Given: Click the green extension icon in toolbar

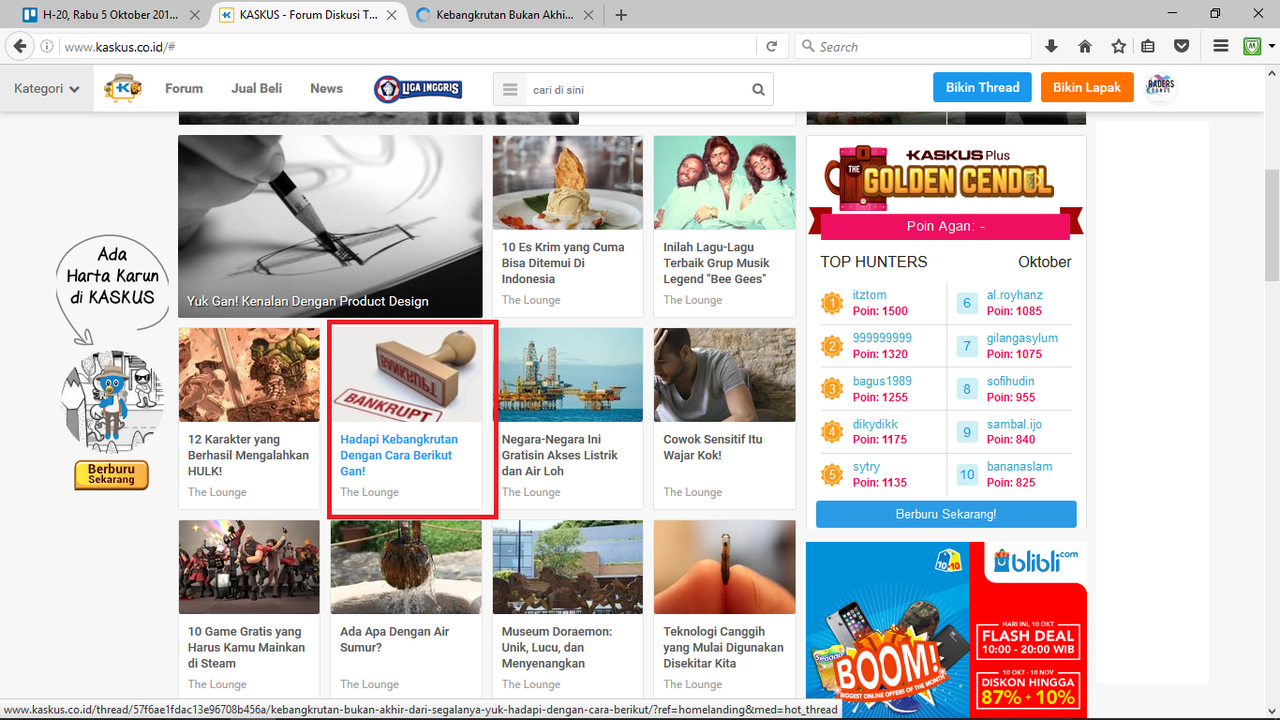Looking at the screenshot, I should tap(1252, 46).
